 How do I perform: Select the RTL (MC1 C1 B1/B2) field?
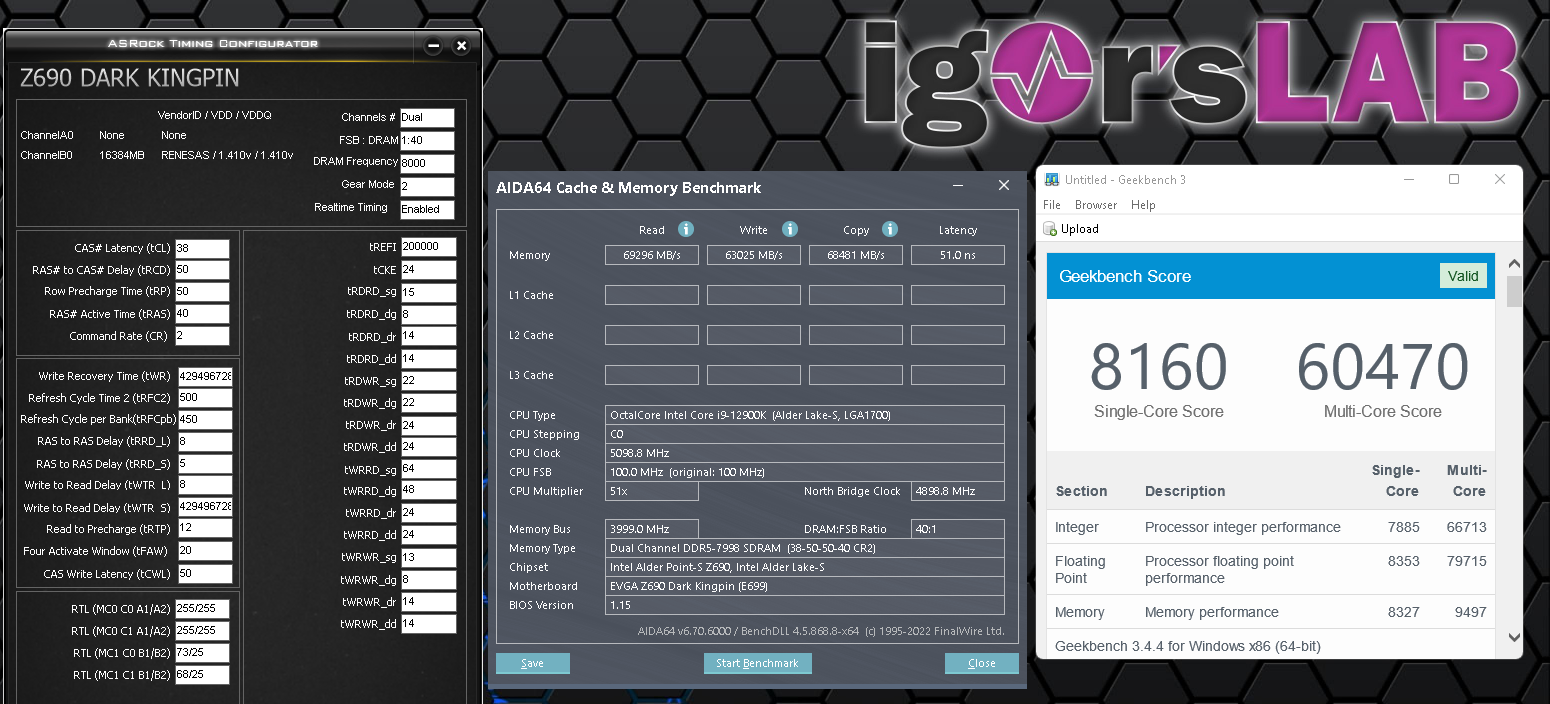202,675
